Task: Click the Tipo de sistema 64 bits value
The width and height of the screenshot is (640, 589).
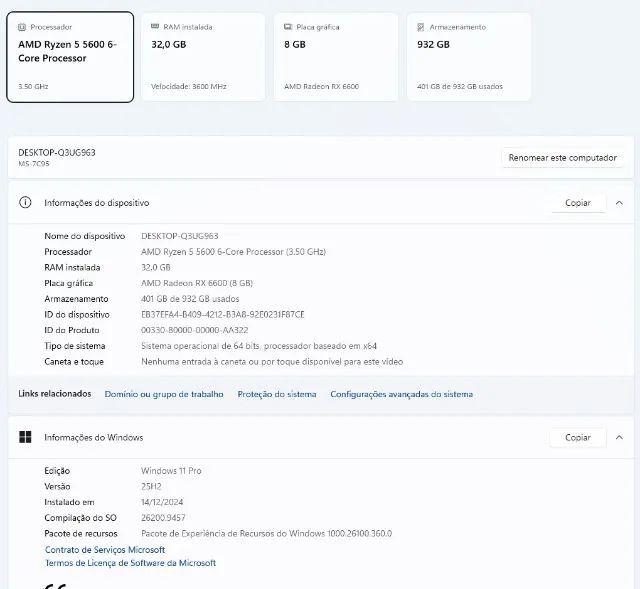Action: tap(259, 346)
